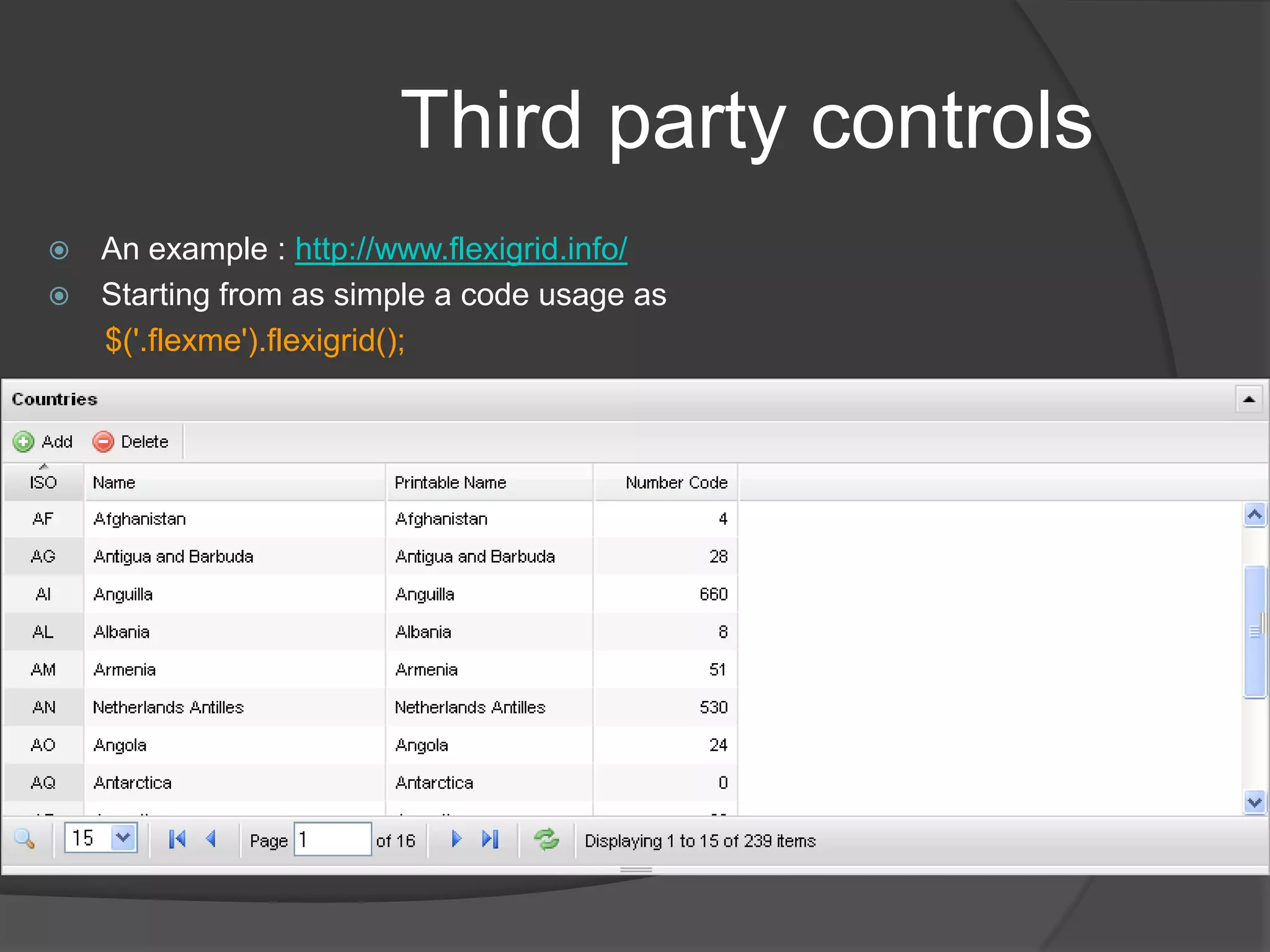Go to next page arrow

coord(456,839)
